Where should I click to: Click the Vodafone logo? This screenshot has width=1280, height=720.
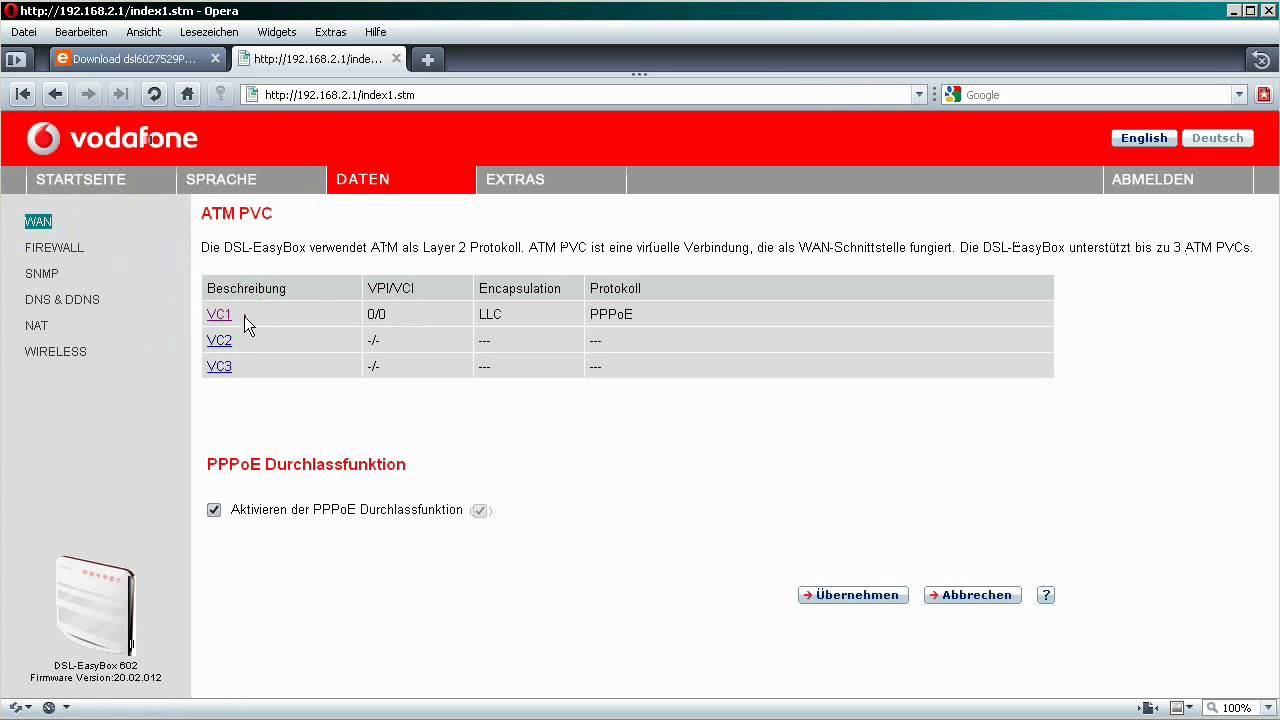pyautogui.click(x=112, y=138)
